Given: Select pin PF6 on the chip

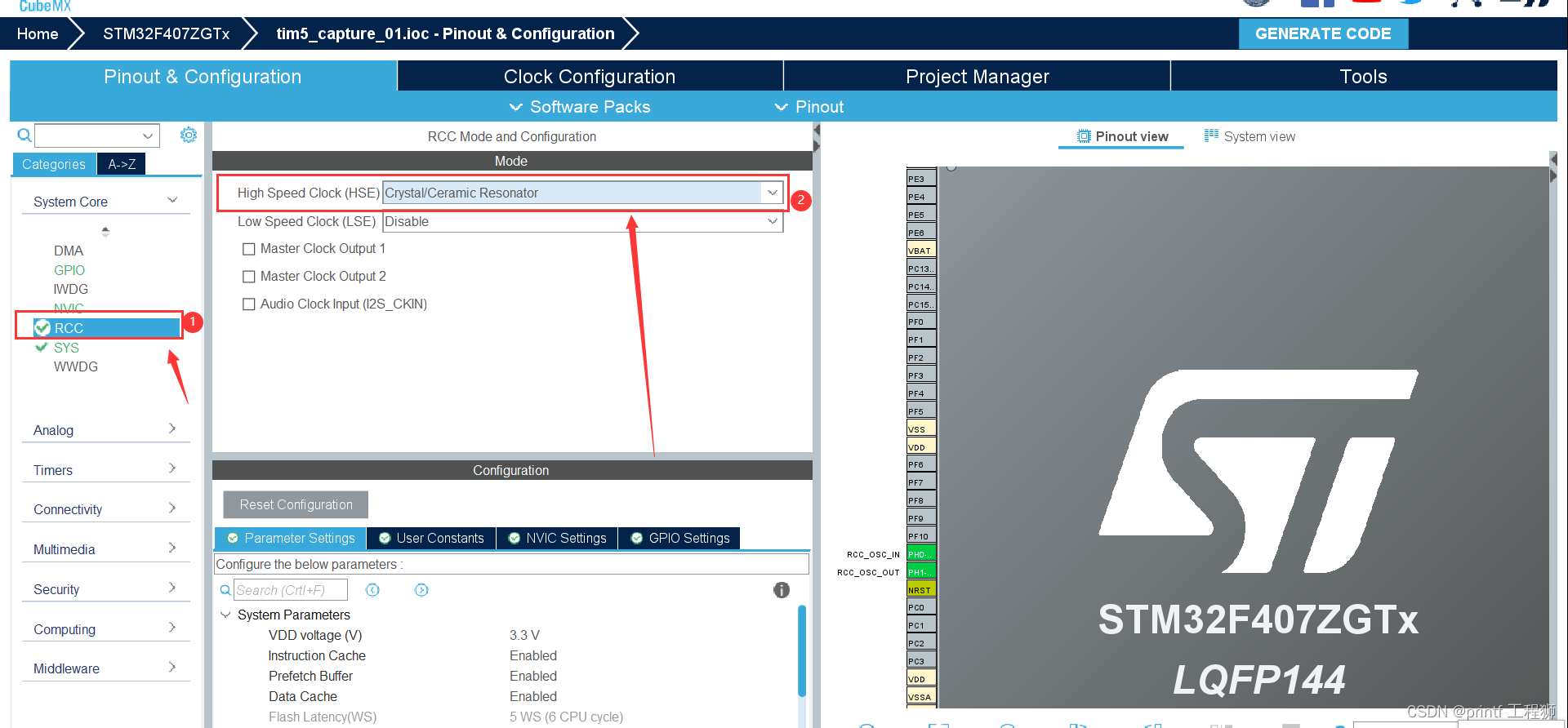Looking at the screenshot, I should [921, 464].
